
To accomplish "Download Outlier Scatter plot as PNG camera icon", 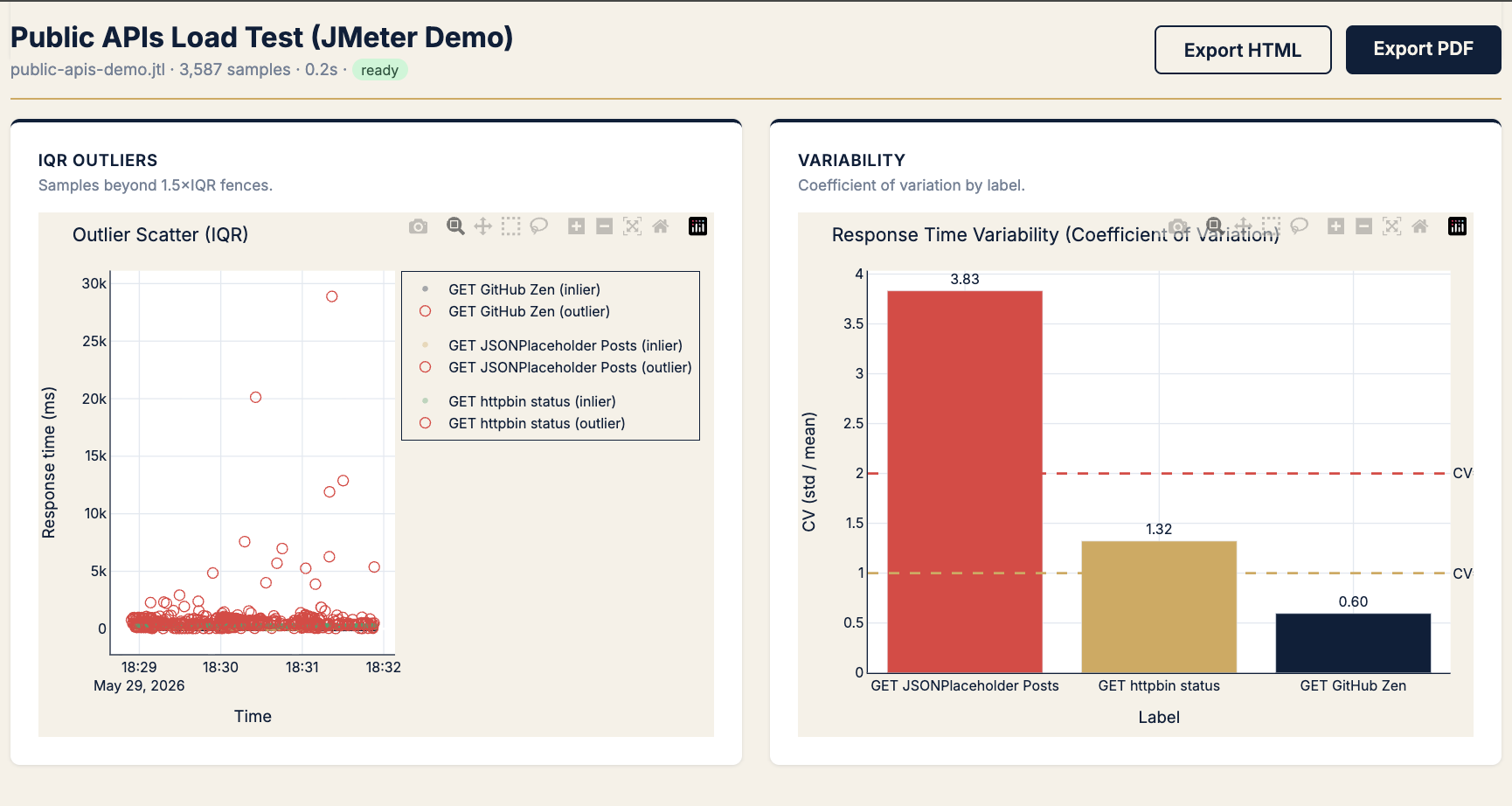I will (419, 226).
